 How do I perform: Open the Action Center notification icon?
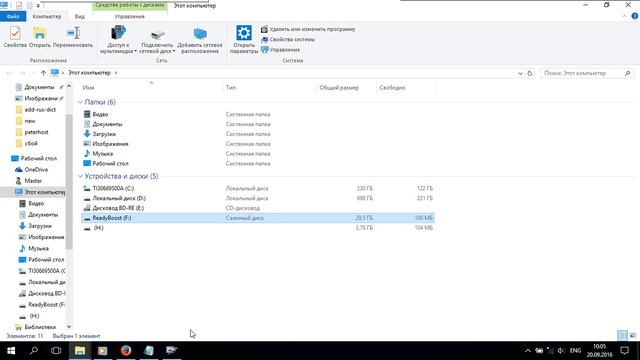tap(624, 351)
